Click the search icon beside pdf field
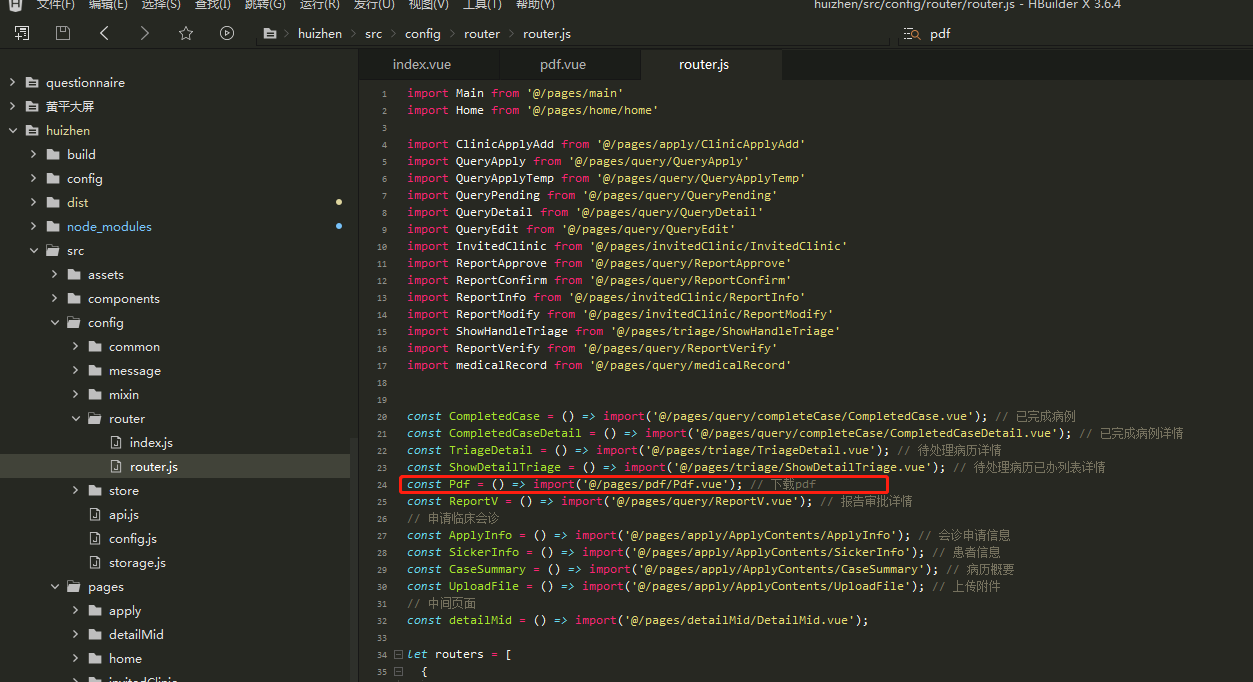This screenshot has height=682, width=1253. point(911,34)
